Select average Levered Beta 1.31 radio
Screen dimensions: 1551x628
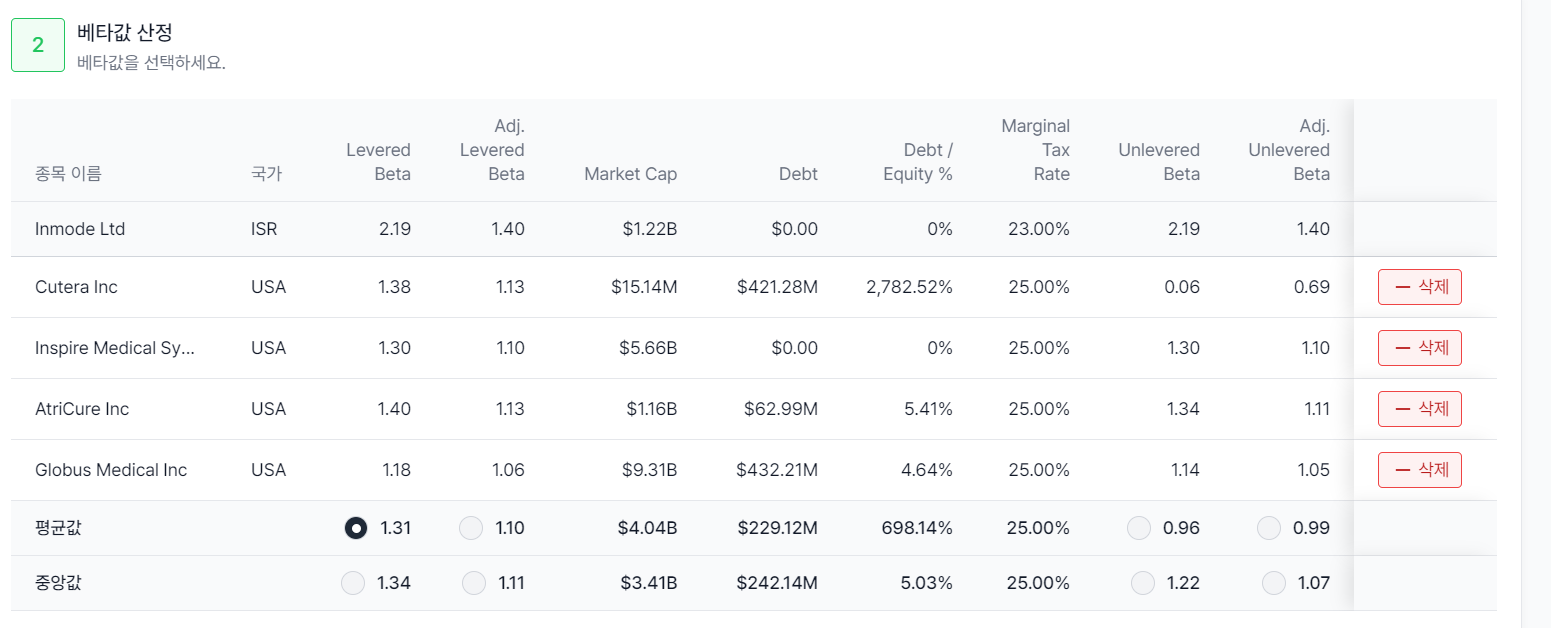point(355,528)
